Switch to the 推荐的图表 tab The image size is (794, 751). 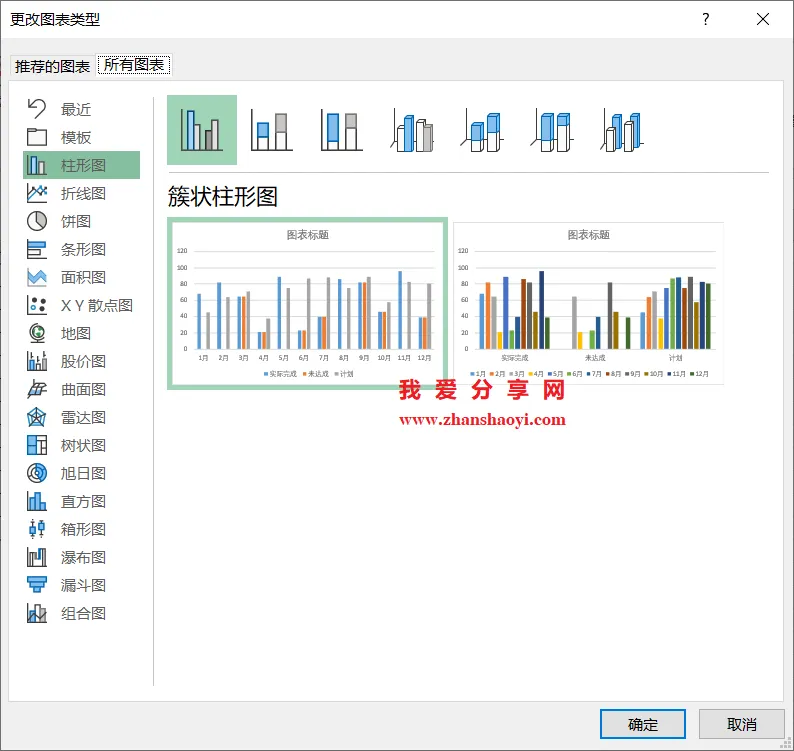52,66
